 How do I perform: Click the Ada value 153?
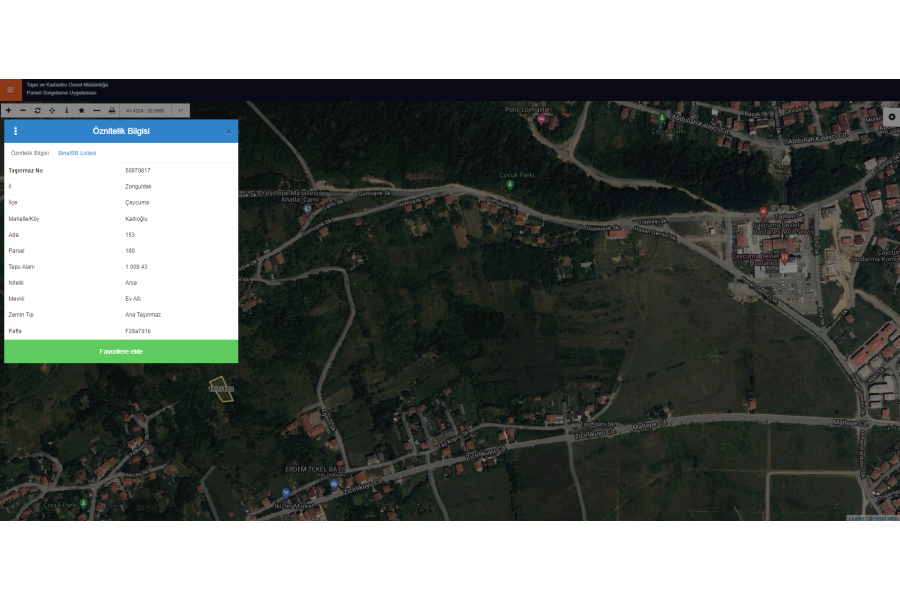[x=130, y=235]
